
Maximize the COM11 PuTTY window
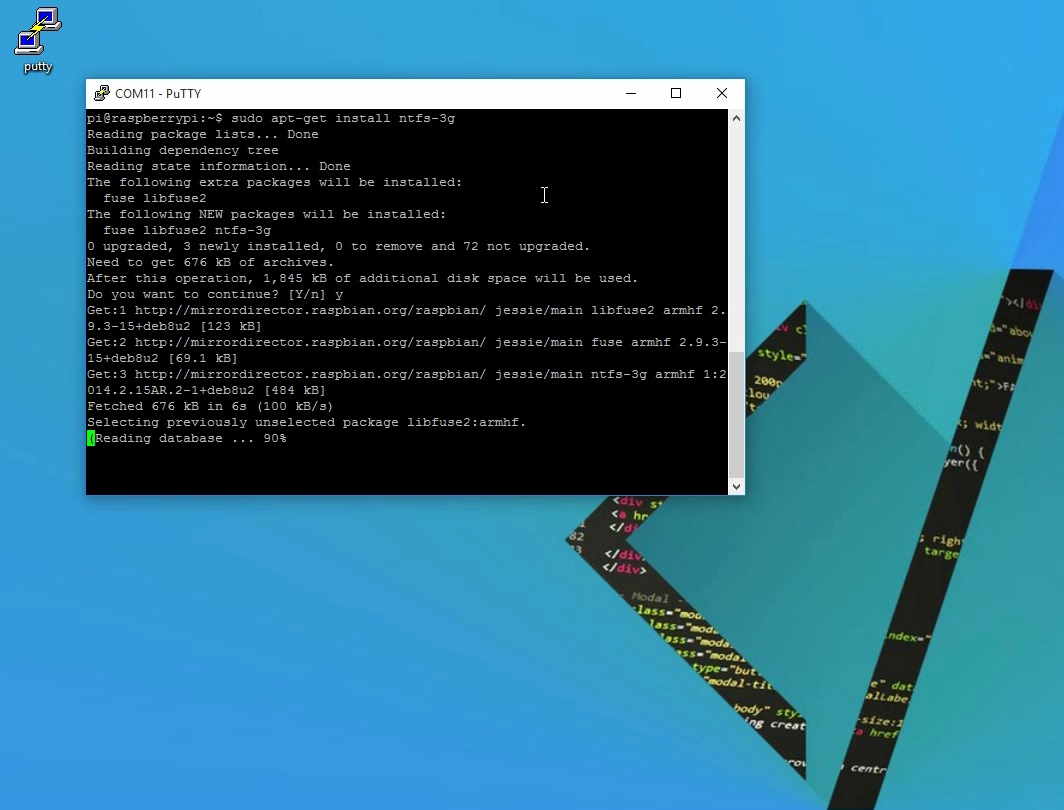tap(676, 94)
